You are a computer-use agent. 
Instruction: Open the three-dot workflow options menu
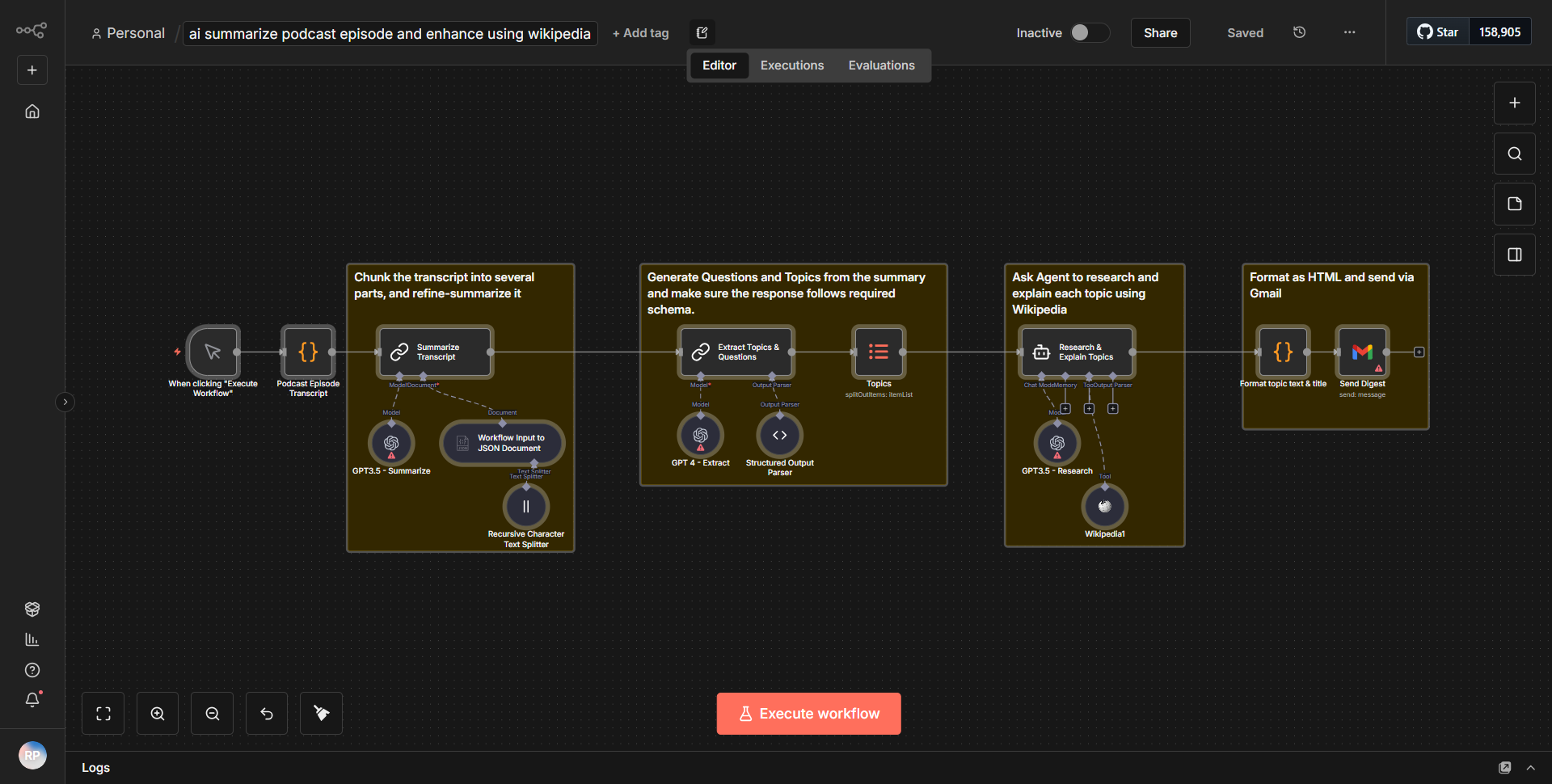(x=1349, y=32)
